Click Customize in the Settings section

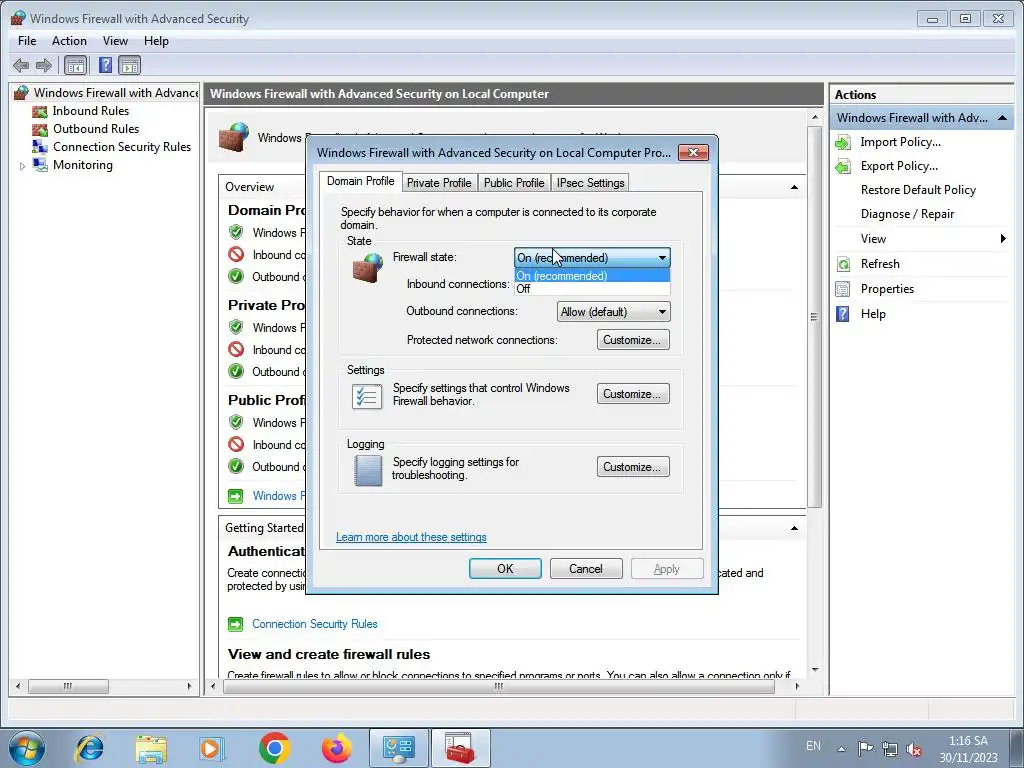(x=633, y=394)
